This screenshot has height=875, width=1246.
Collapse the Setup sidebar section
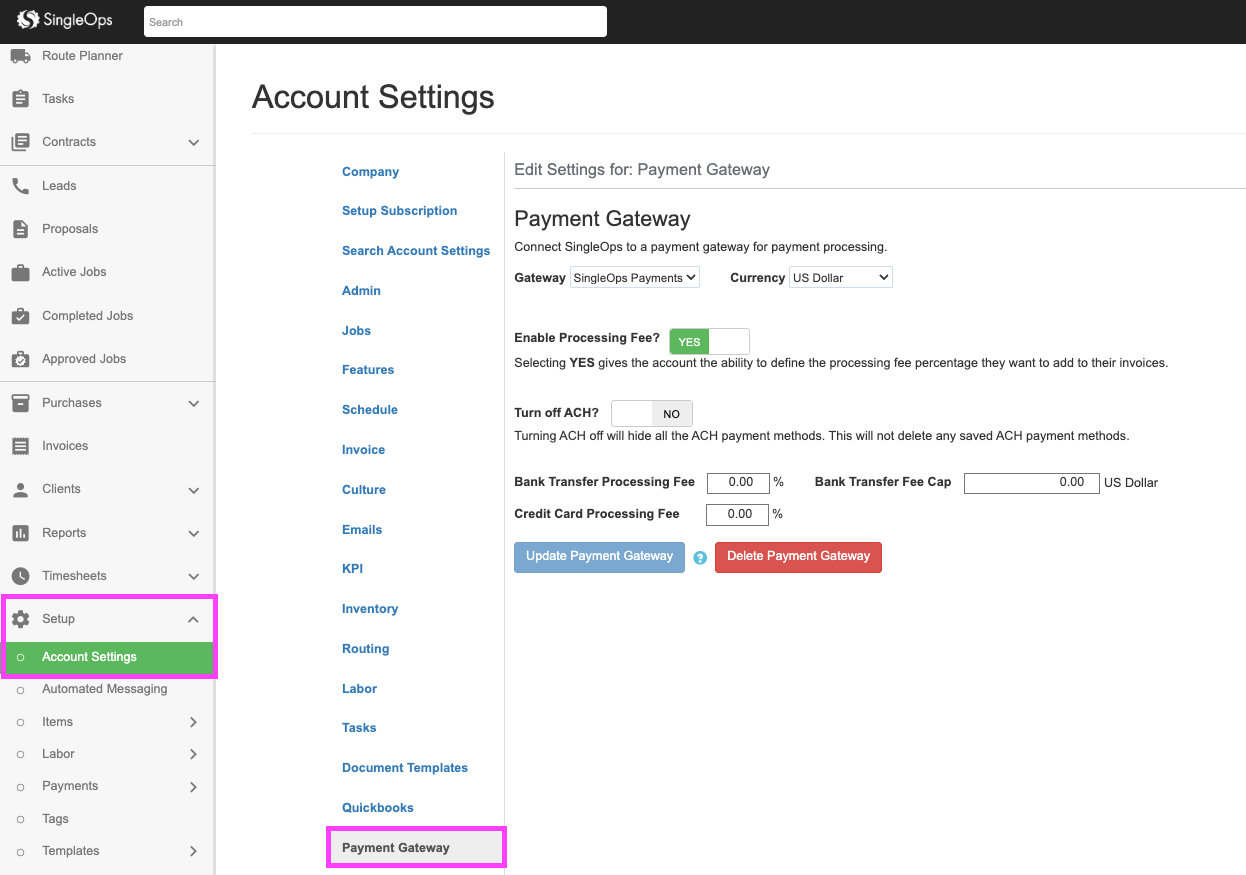coord(194,619)
